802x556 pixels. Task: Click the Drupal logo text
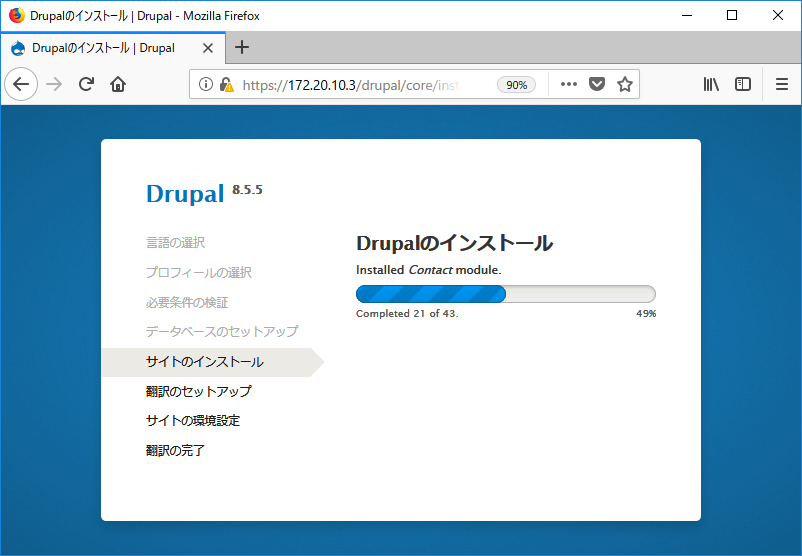click(185, 193)
